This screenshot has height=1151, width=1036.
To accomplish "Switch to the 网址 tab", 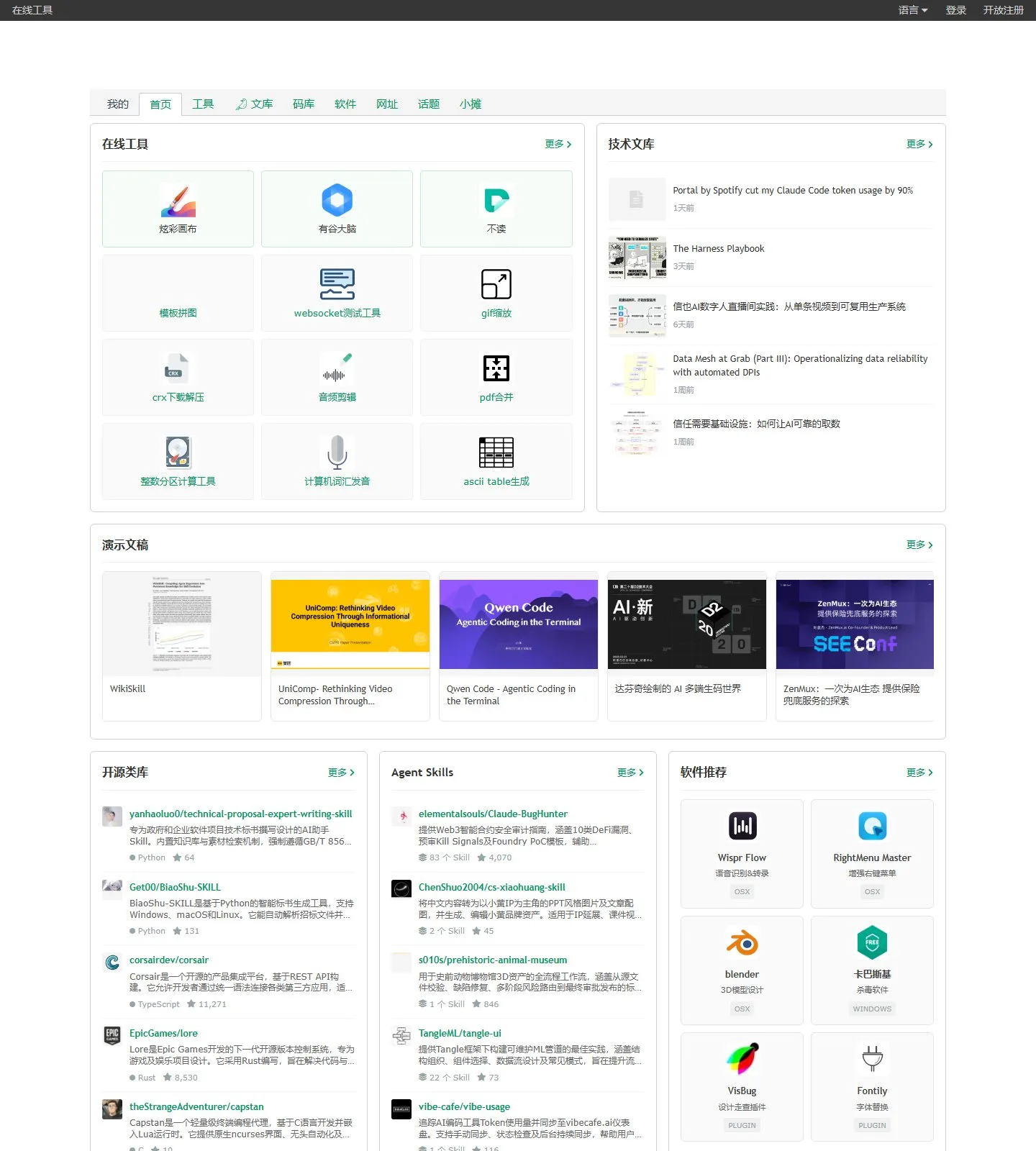I will [387, 104].
